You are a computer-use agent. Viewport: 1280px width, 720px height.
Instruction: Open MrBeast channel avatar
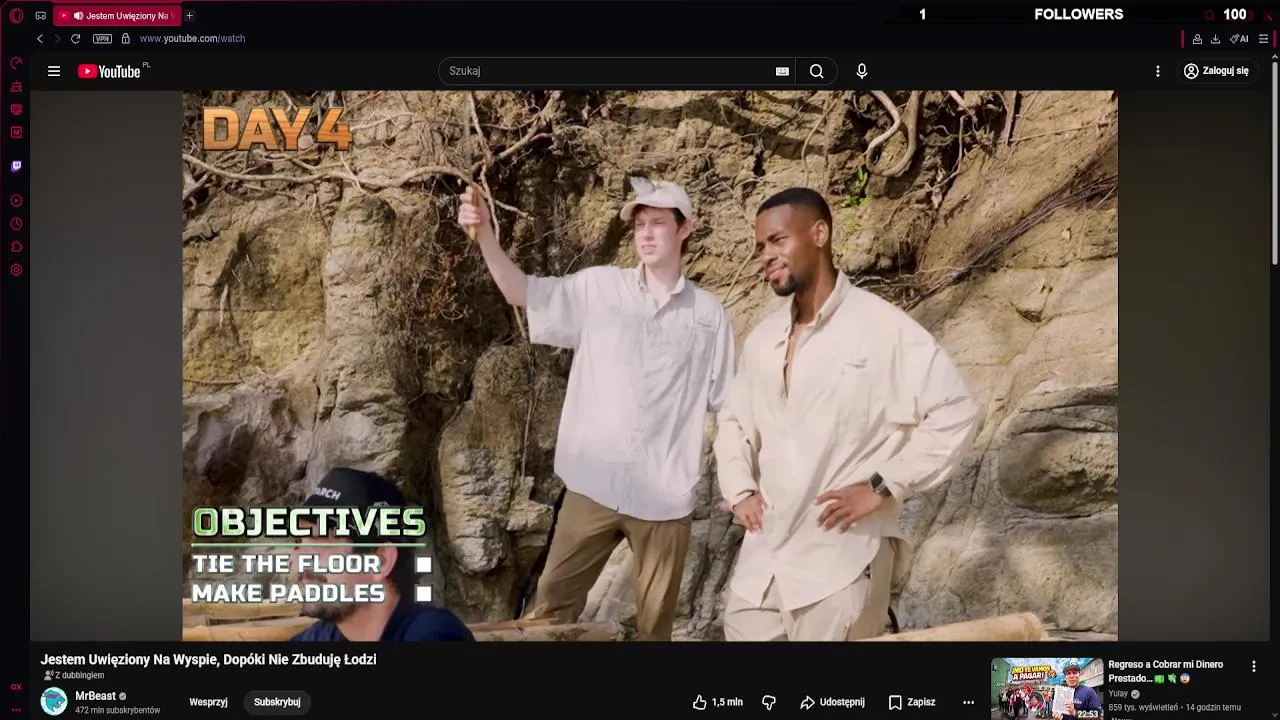54,701
